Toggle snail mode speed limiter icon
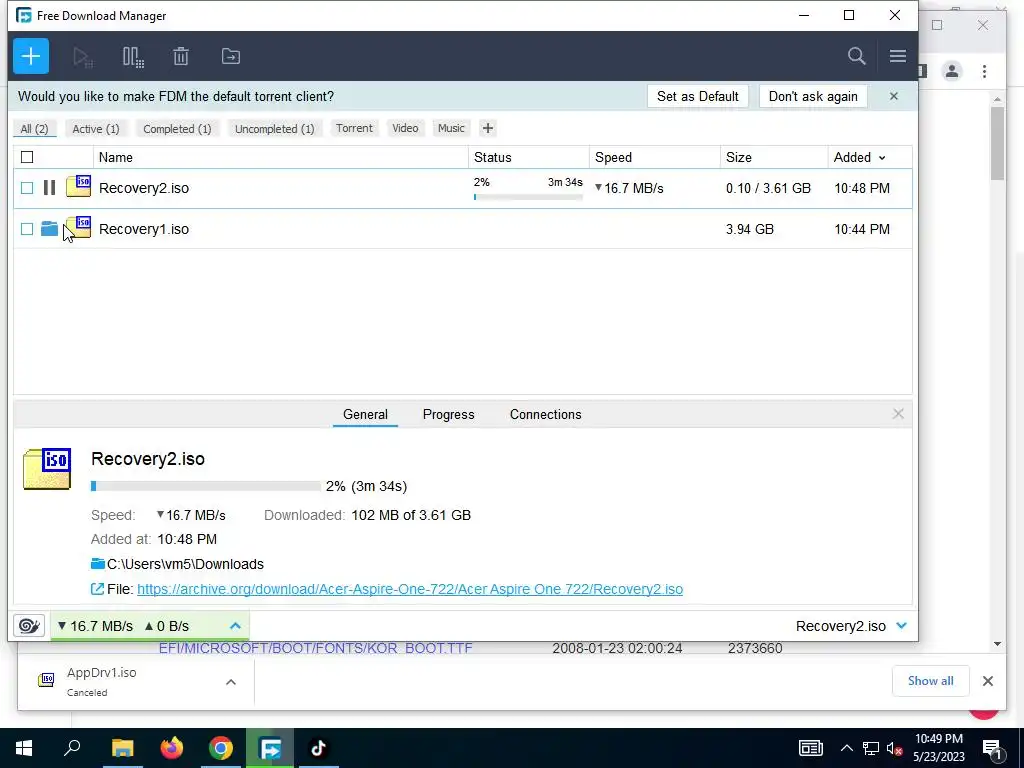 pos(29,626)
